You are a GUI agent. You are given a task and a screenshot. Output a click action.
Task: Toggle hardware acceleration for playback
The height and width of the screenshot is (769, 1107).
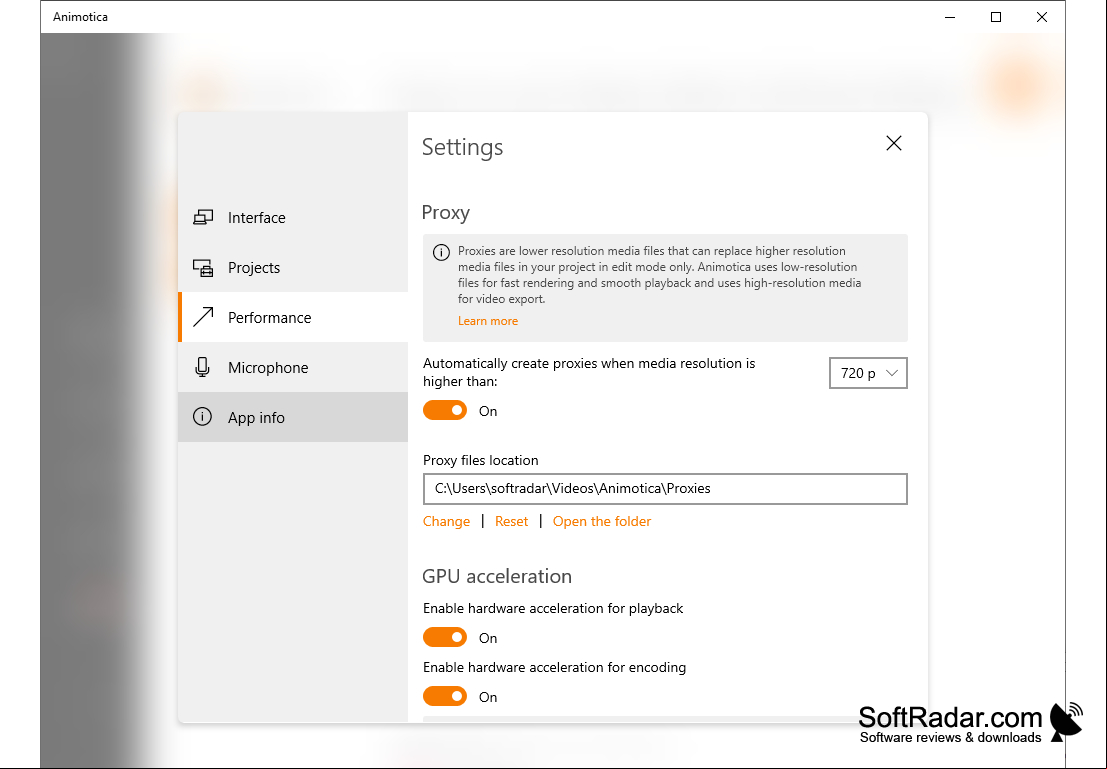pos(445,637)
